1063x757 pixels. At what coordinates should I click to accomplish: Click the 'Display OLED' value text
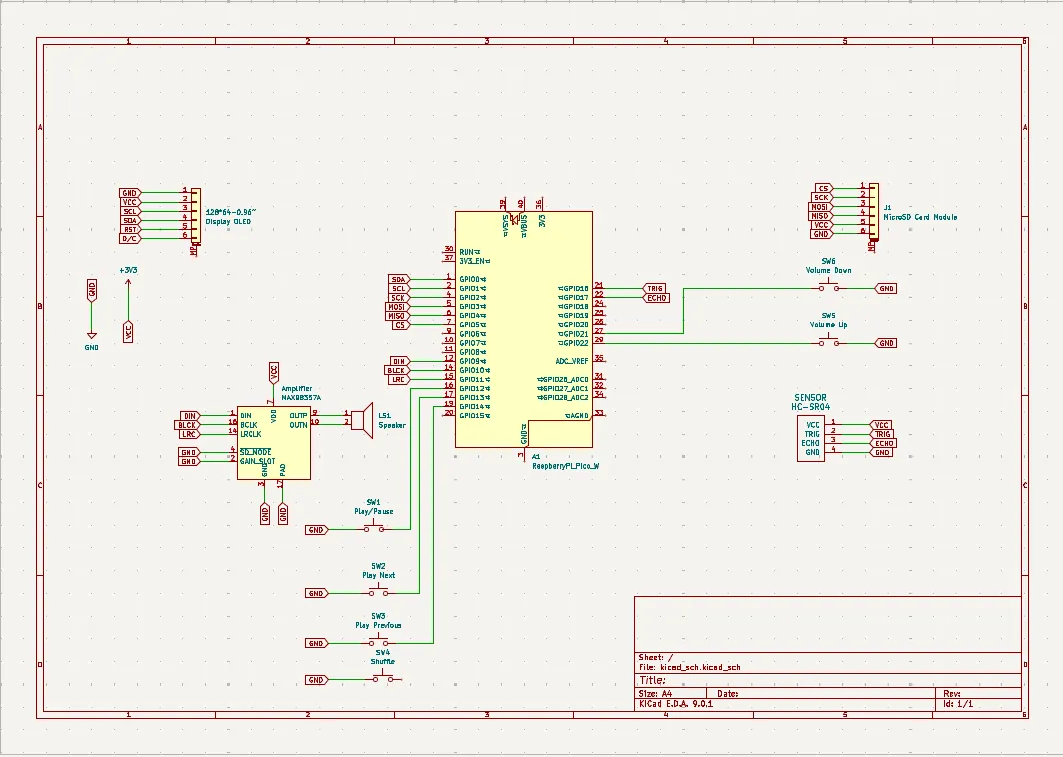pyautogui.click(x=228, y=222)
